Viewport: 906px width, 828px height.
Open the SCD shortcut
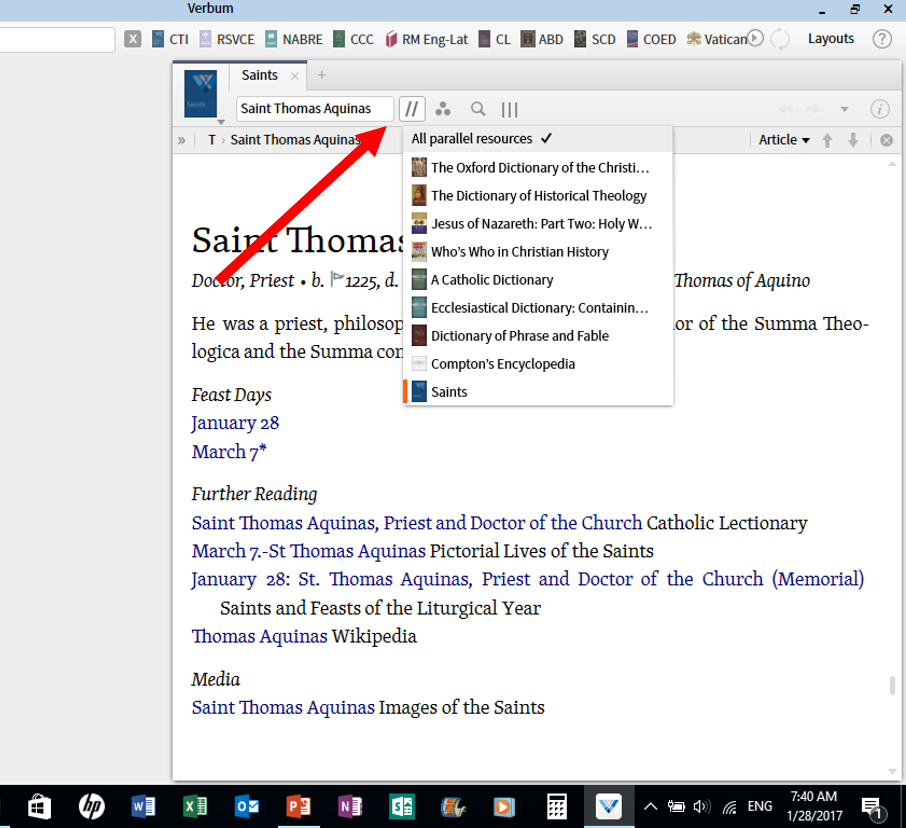coord(595,39)
